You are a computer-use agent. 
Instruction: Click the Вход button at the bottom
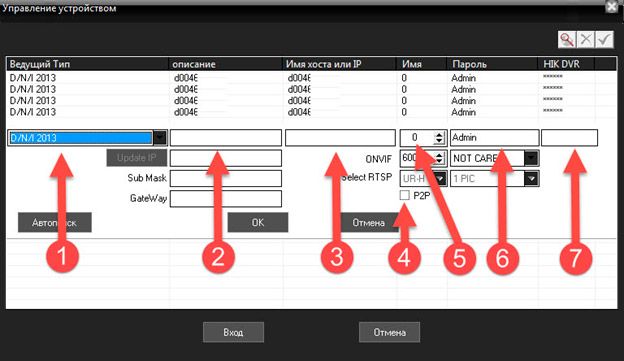[x=233, y=332]
